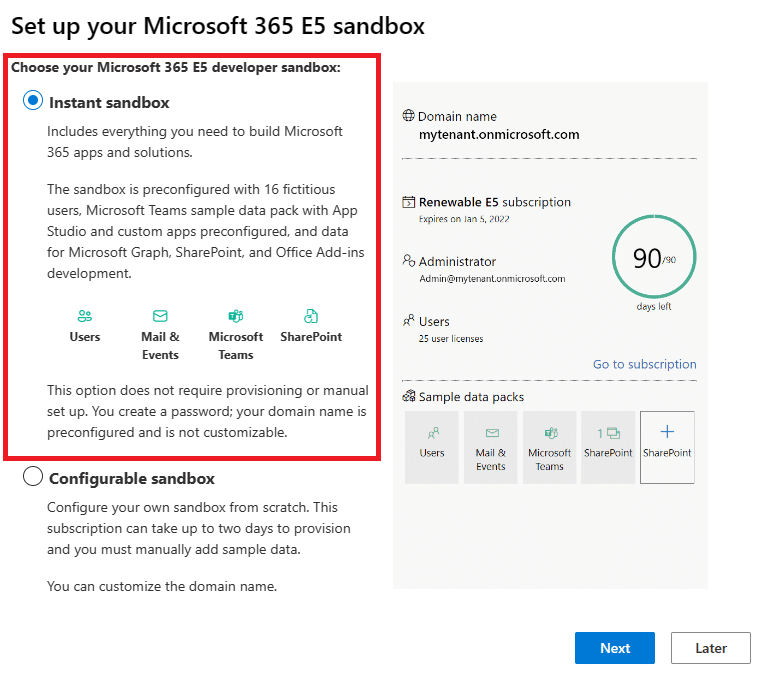
Task: Click the mytenant.onmicrosoft.com domain name text
Action: pyautogui.click(x=499, y=134)
